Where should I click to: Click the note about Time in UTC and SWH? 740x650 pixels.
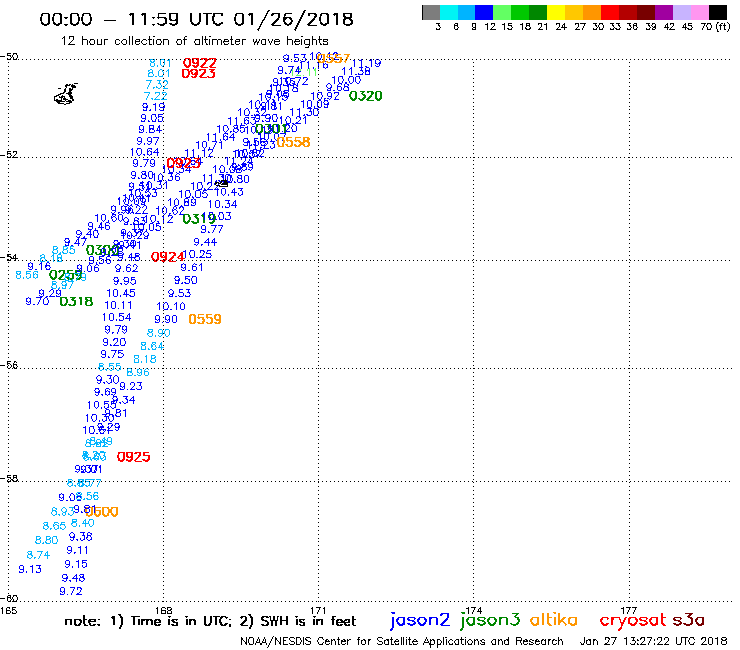(210, 621)
